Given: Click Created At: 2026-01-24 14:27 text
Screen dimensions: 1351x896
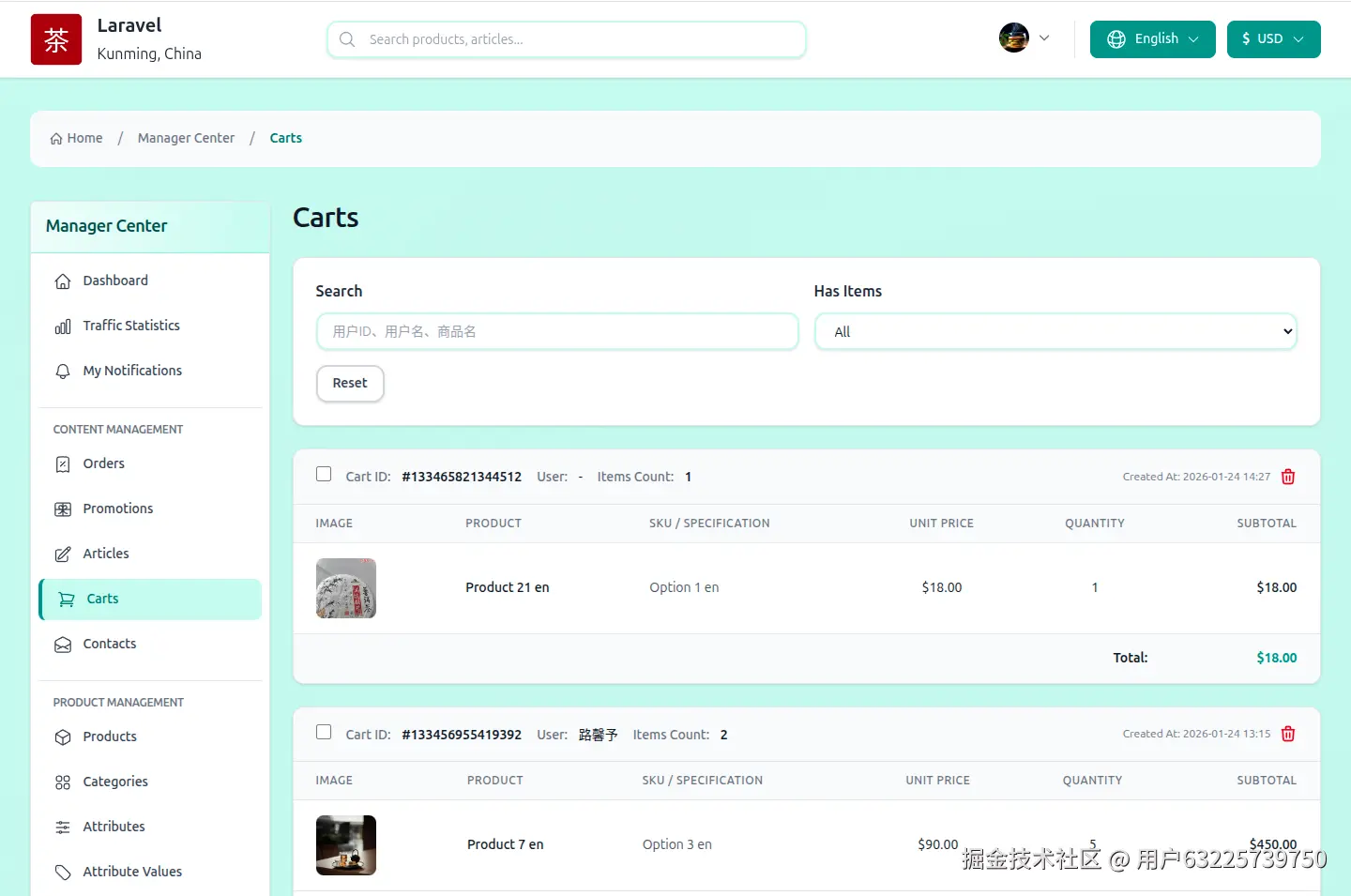Looking at the screenshot, I should pyautogui.click(x=1196, y=477).
